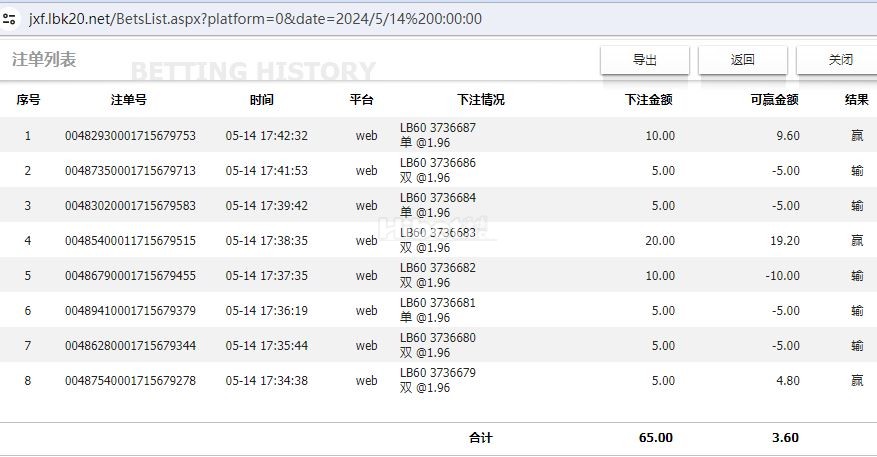Select the 输 result in row 2
The width and height of the screenshot is (877, 457).
857,171
